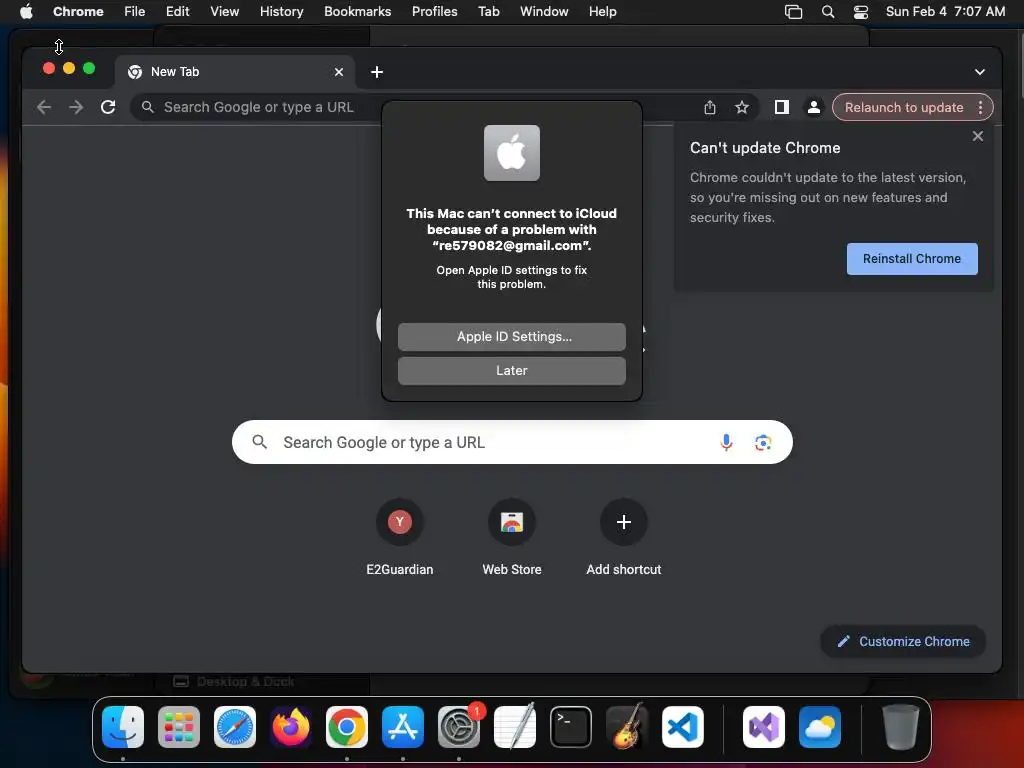
Task: Click the date and time in menu bar
Action: pyautogui.click(x=945, y=12)
